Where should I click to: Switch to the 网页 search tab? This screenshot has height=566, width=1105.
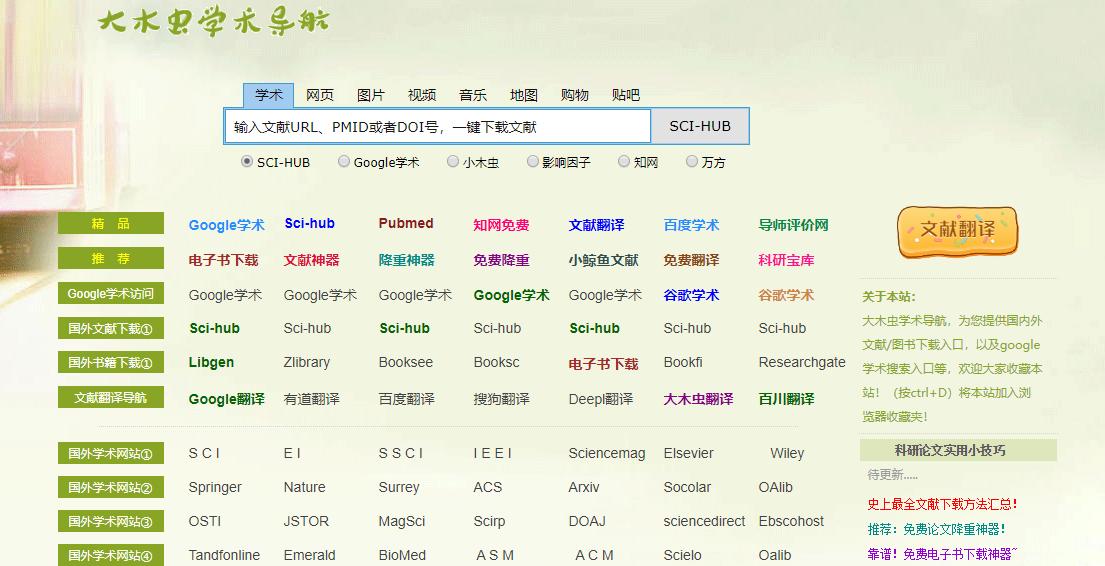click(320, 94)
